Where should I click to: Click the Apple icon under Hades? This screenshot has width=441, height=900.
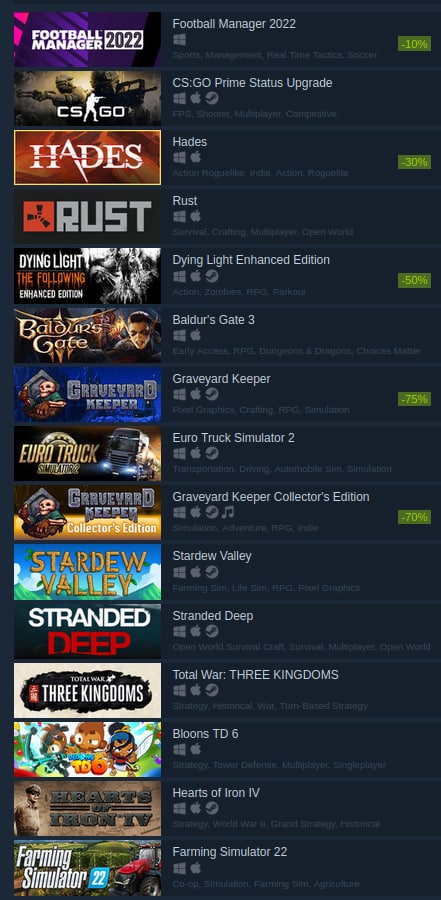(195, 157)
